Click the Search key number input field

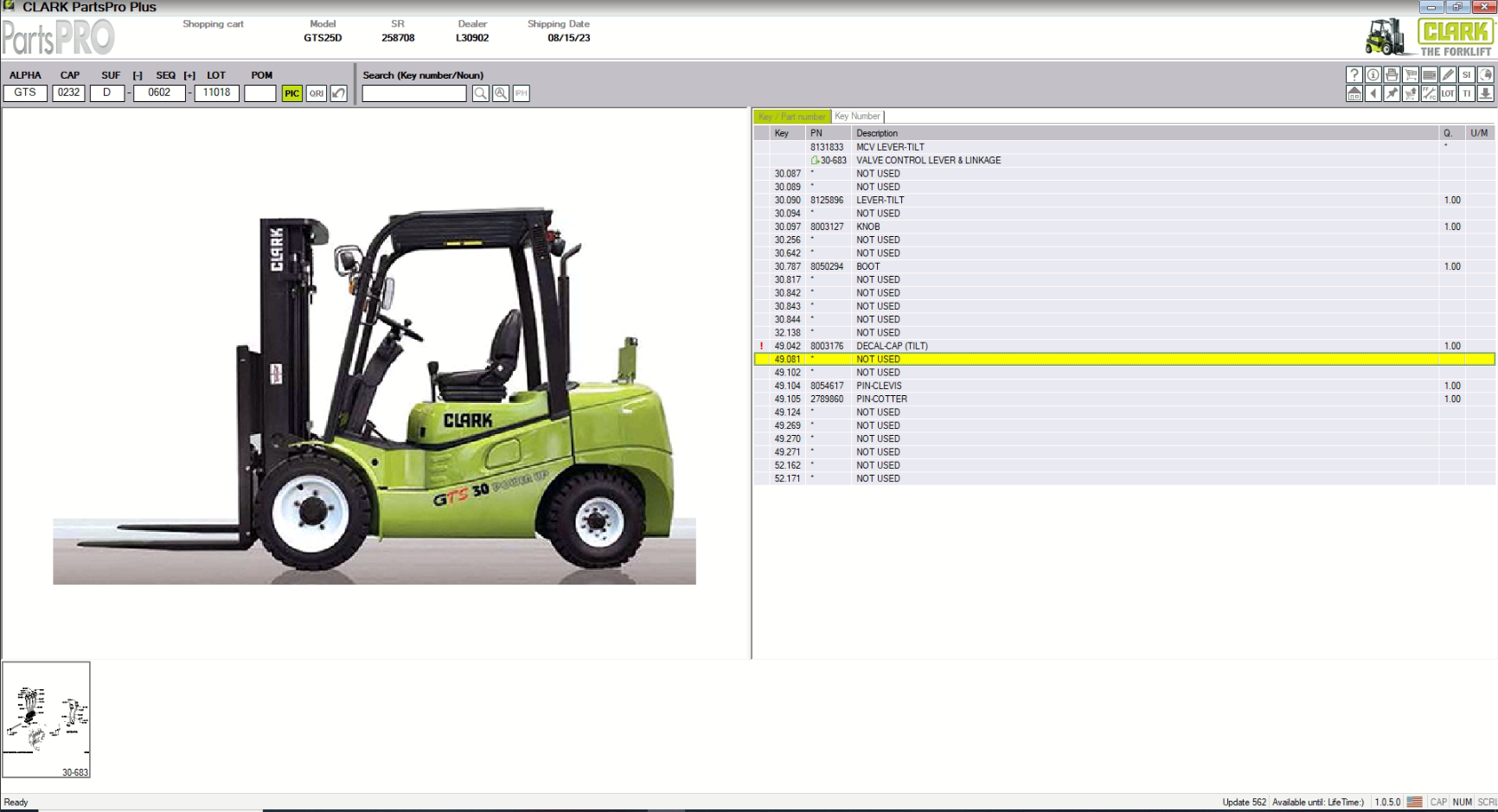(x=414, y=93)
